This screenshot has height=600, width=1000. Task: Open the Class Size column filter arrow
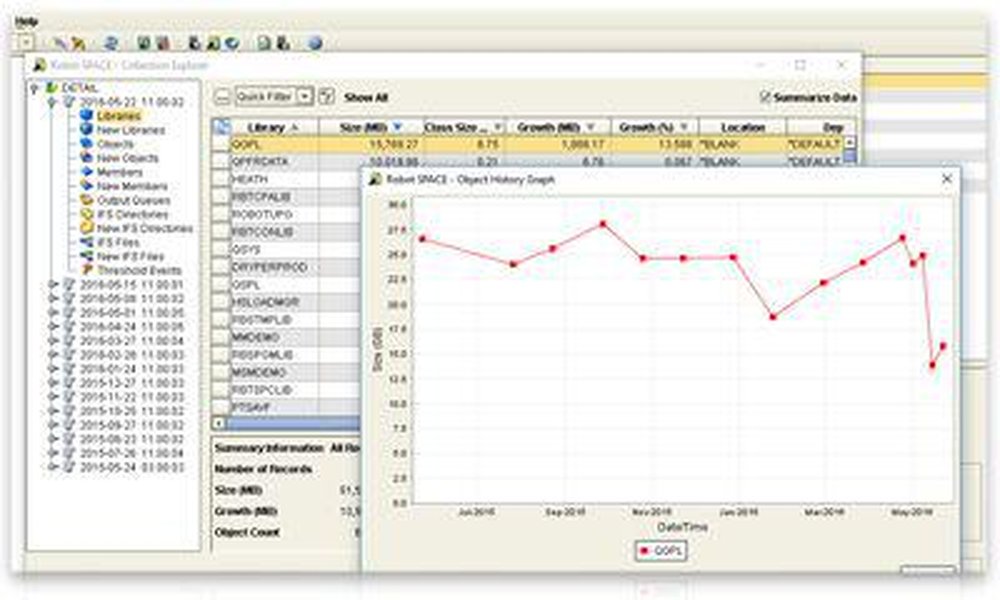tap(497, 128)
